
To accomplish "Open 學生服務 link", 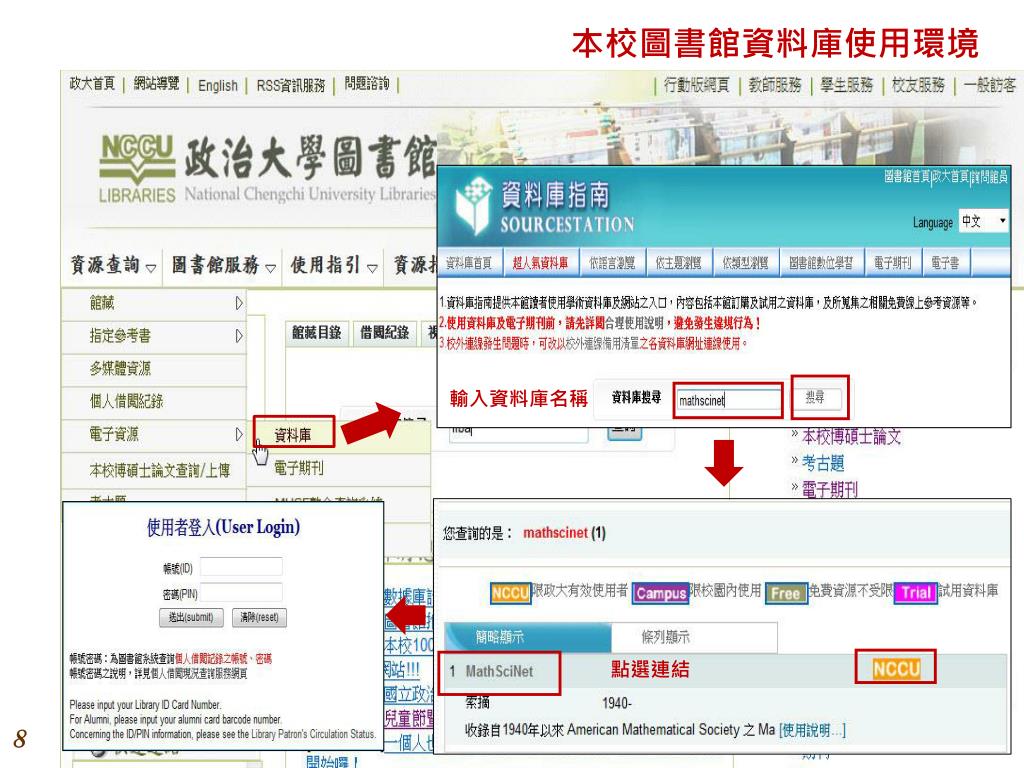I will (846, 85).
